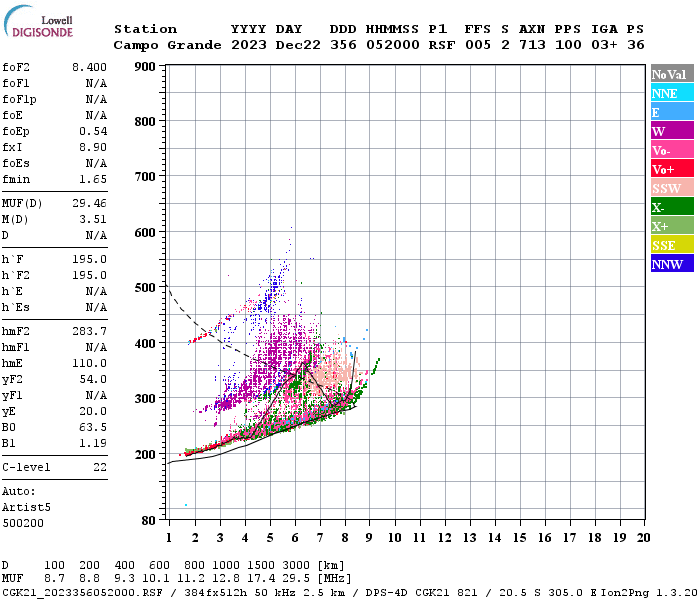Click the MUF(D) value 29.46
This screenshot has width=700, height=600.
pos(89,204)
